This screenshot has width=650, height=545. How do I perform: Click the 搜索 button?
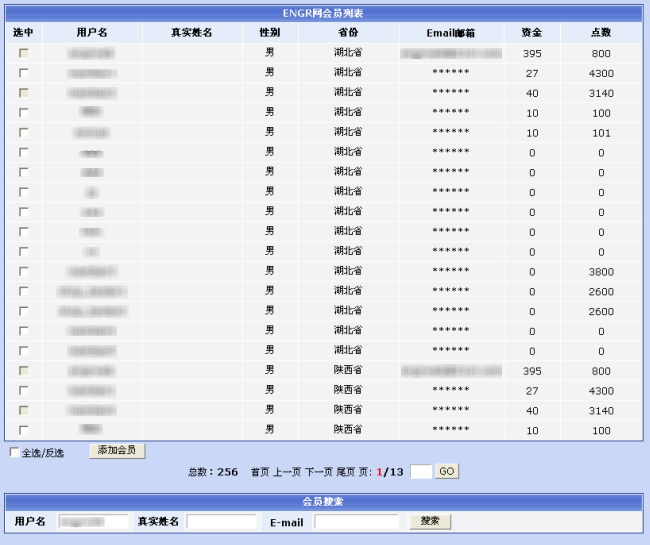tap(430, 521)
